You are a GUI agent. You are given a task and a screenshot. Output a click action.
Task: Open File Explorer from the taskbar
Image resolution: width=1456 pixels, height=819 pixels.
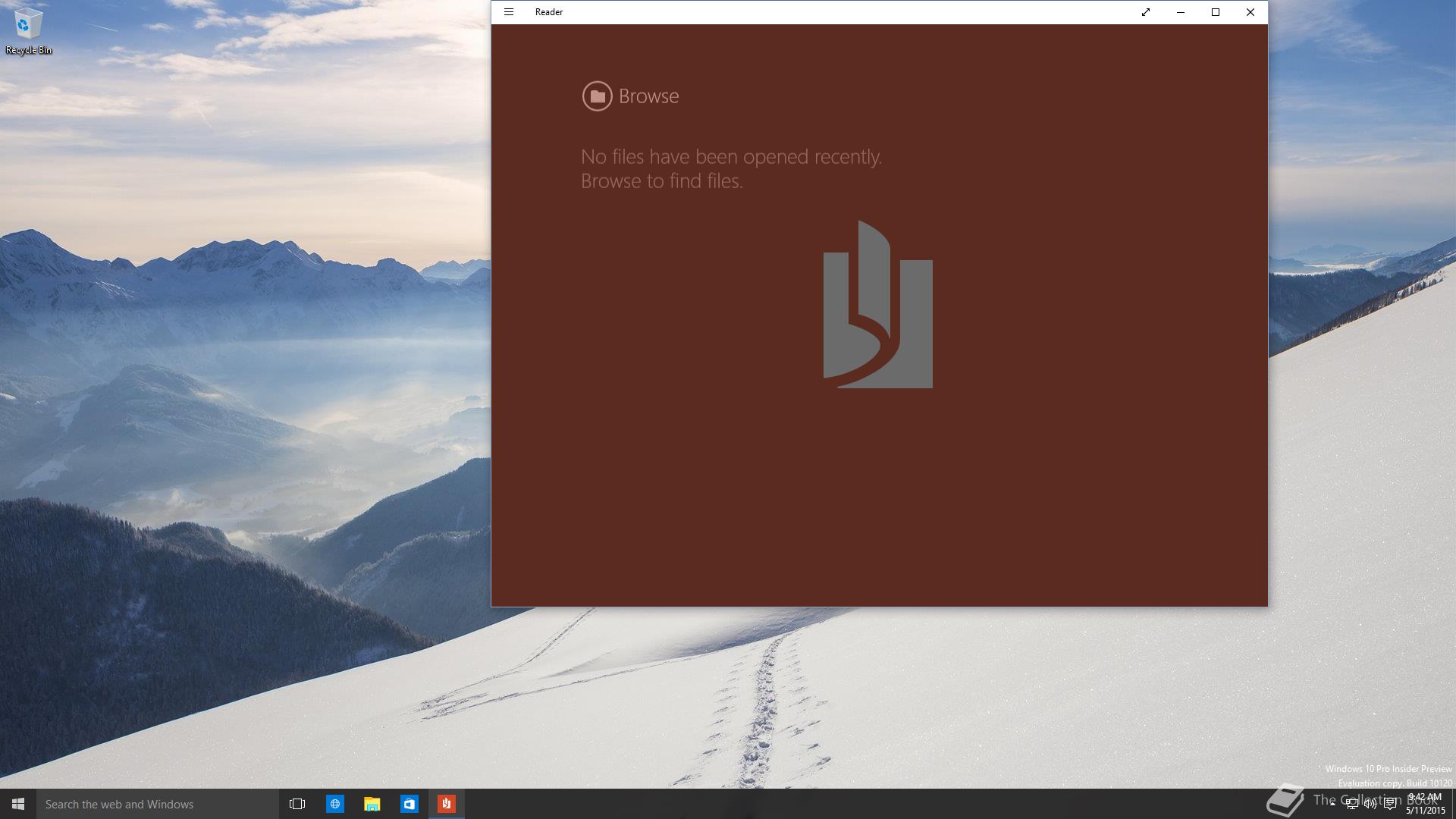(x=372, y=804)
